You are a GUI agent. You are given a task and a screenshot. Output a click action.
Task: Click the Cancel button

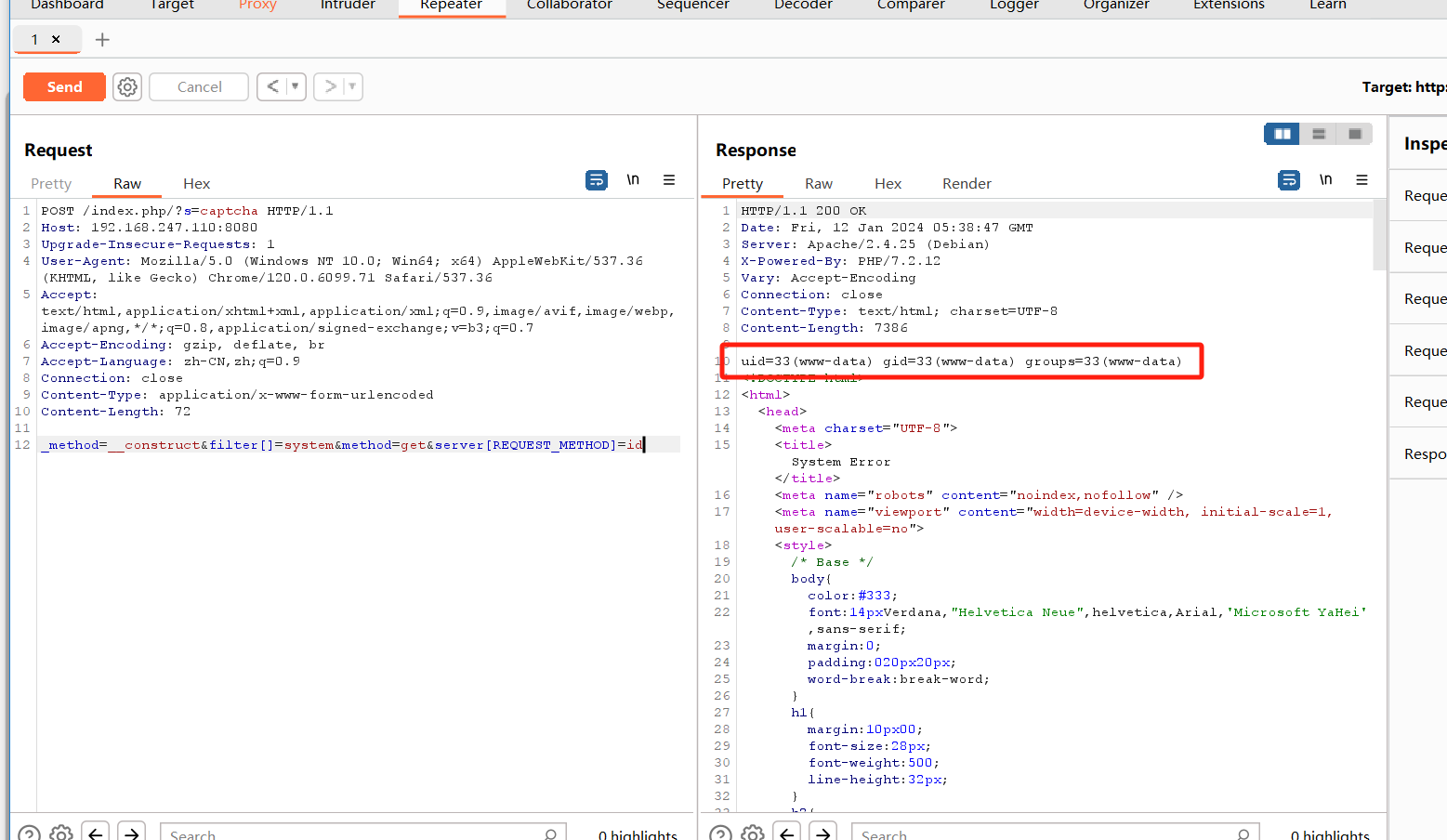pos(199,86)
